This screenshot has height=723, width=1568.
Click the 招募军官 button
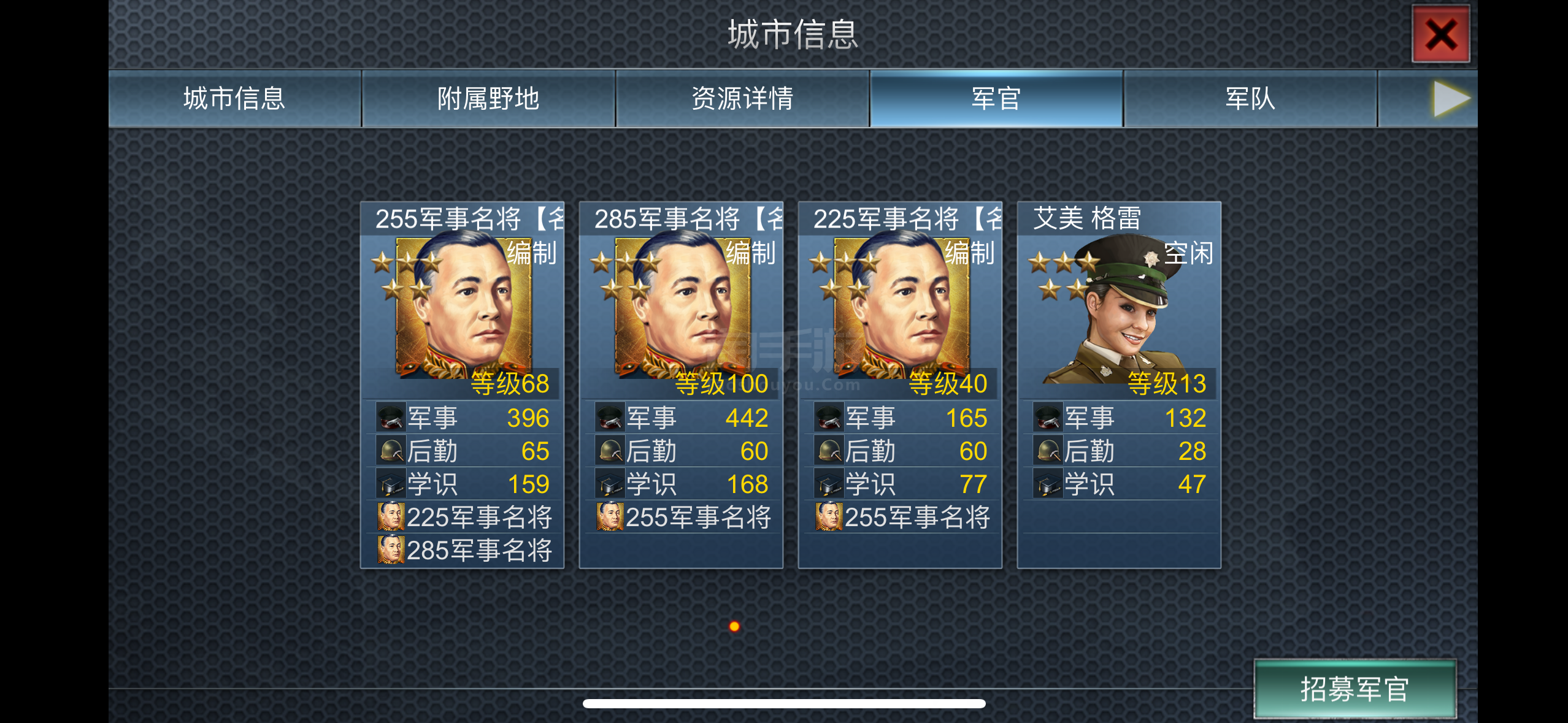point(1355,689)
